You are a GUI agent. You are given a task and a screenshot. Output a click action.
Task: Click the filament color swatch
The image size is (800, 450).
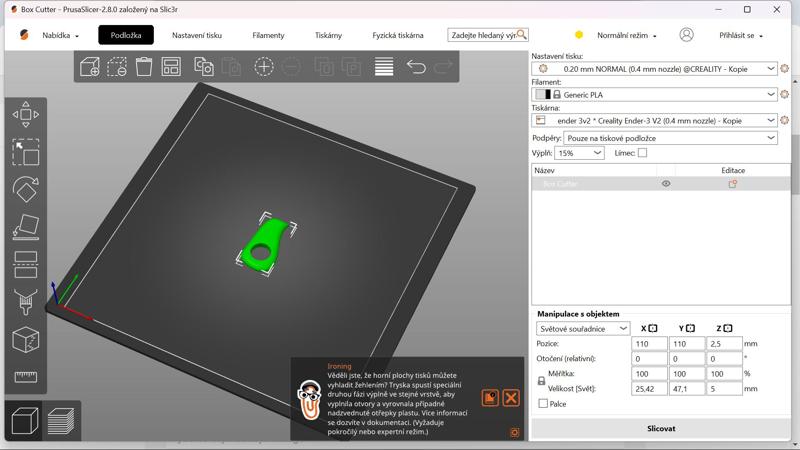(x=542, y=94)
